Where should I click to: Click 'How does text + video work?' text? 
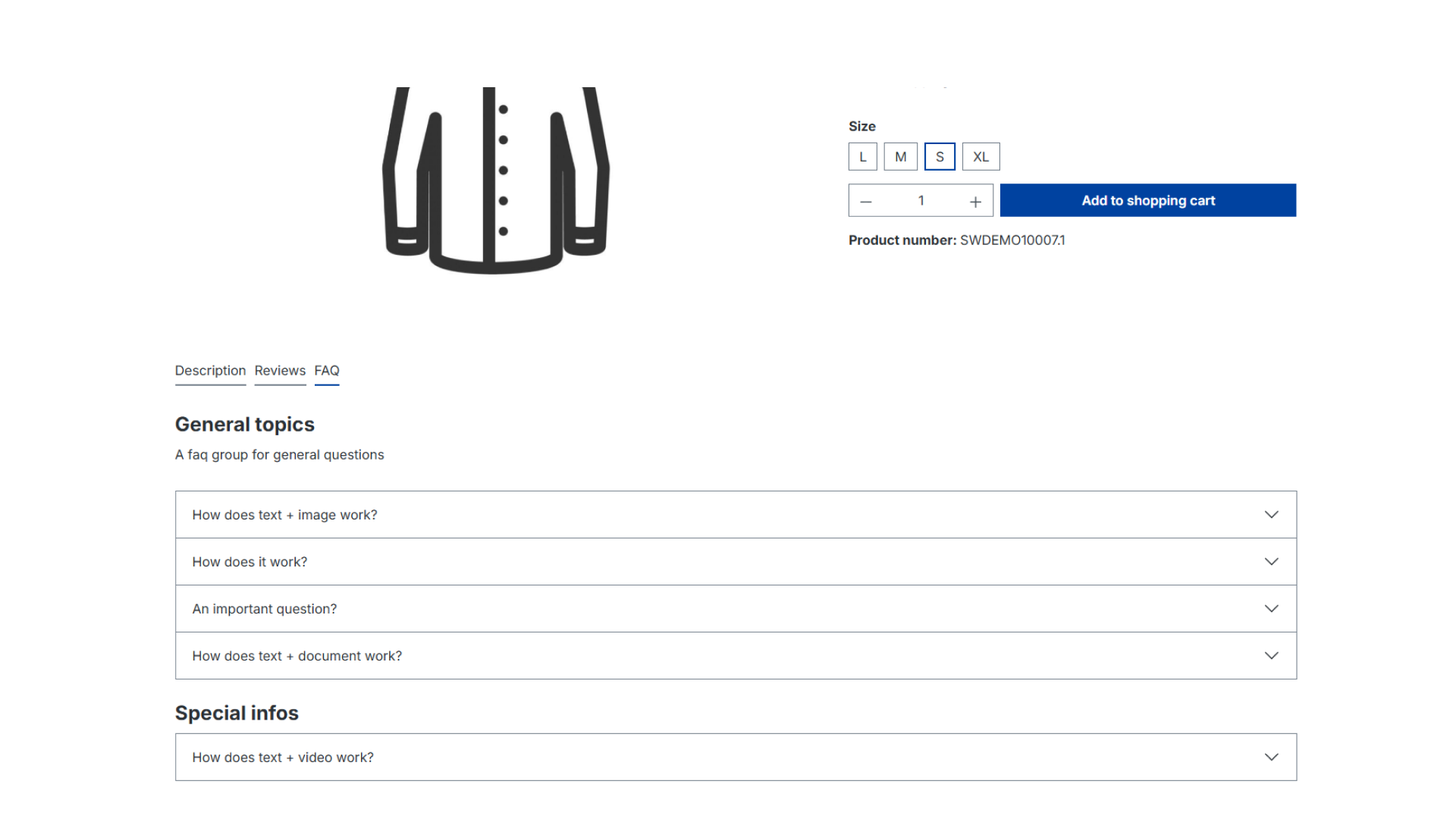[x=283, y=758]
